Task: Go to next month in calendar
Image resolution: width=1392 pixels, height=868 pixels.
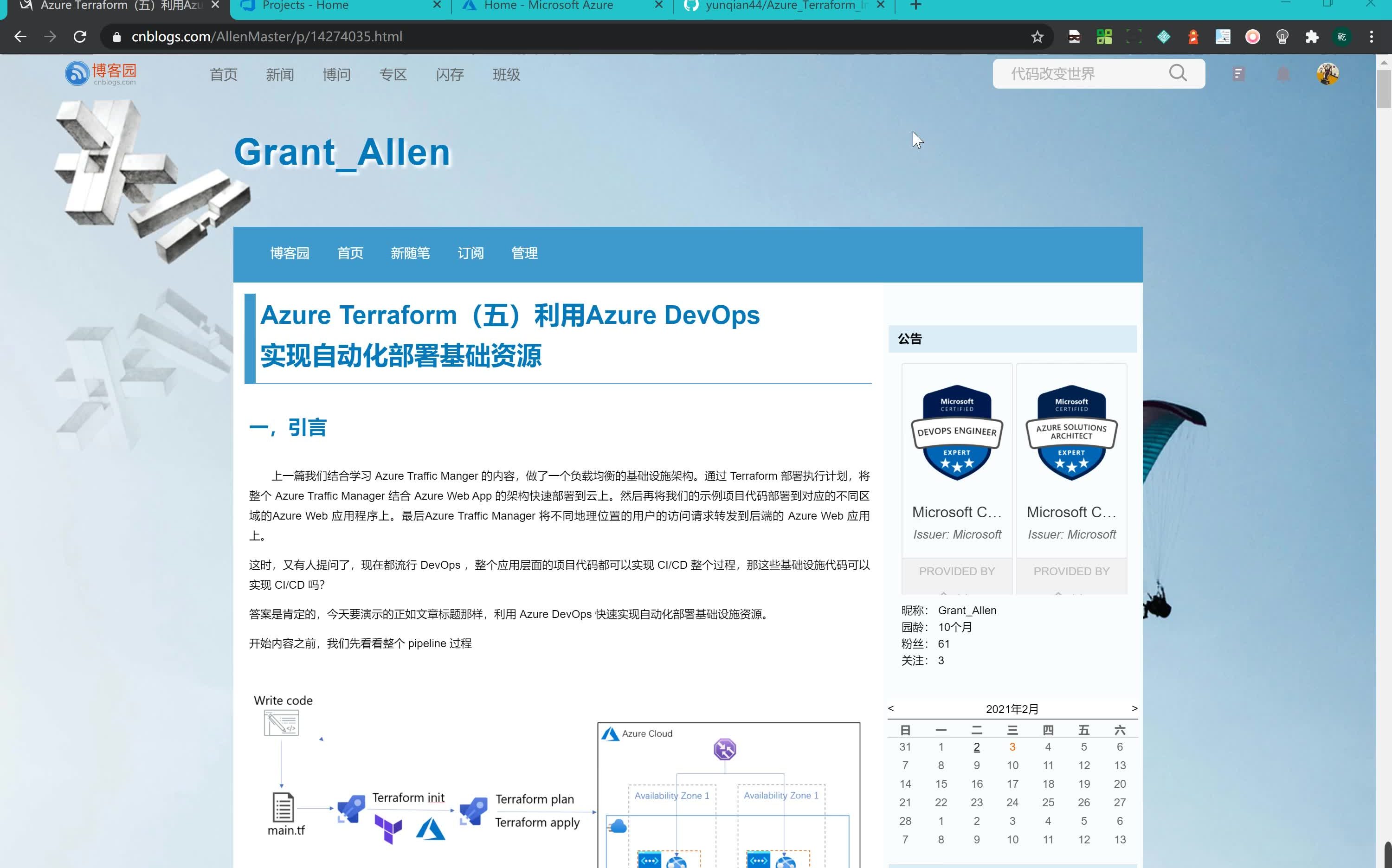Action: tap(1134, 708)
